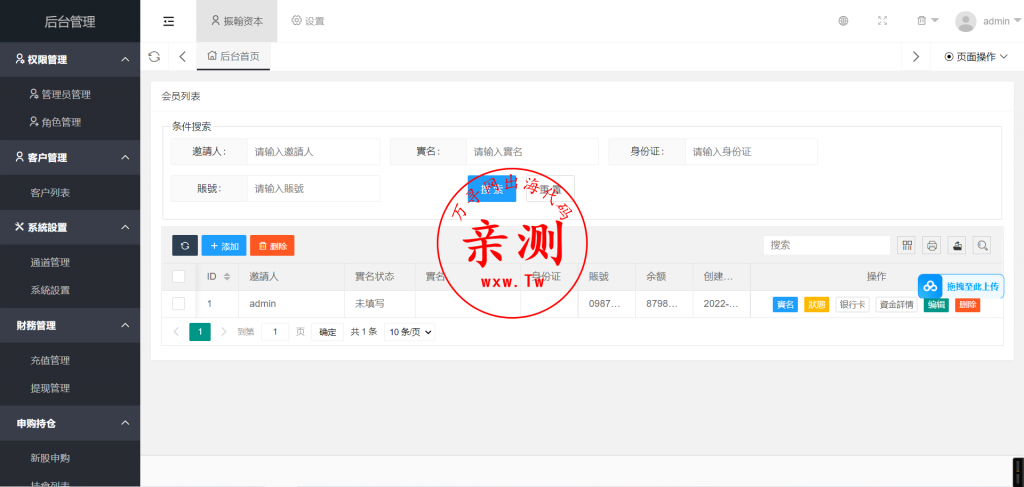The image size is (1024, 487).
Task: Tick the checkbox for row ID 1
Action: [178, 304]
